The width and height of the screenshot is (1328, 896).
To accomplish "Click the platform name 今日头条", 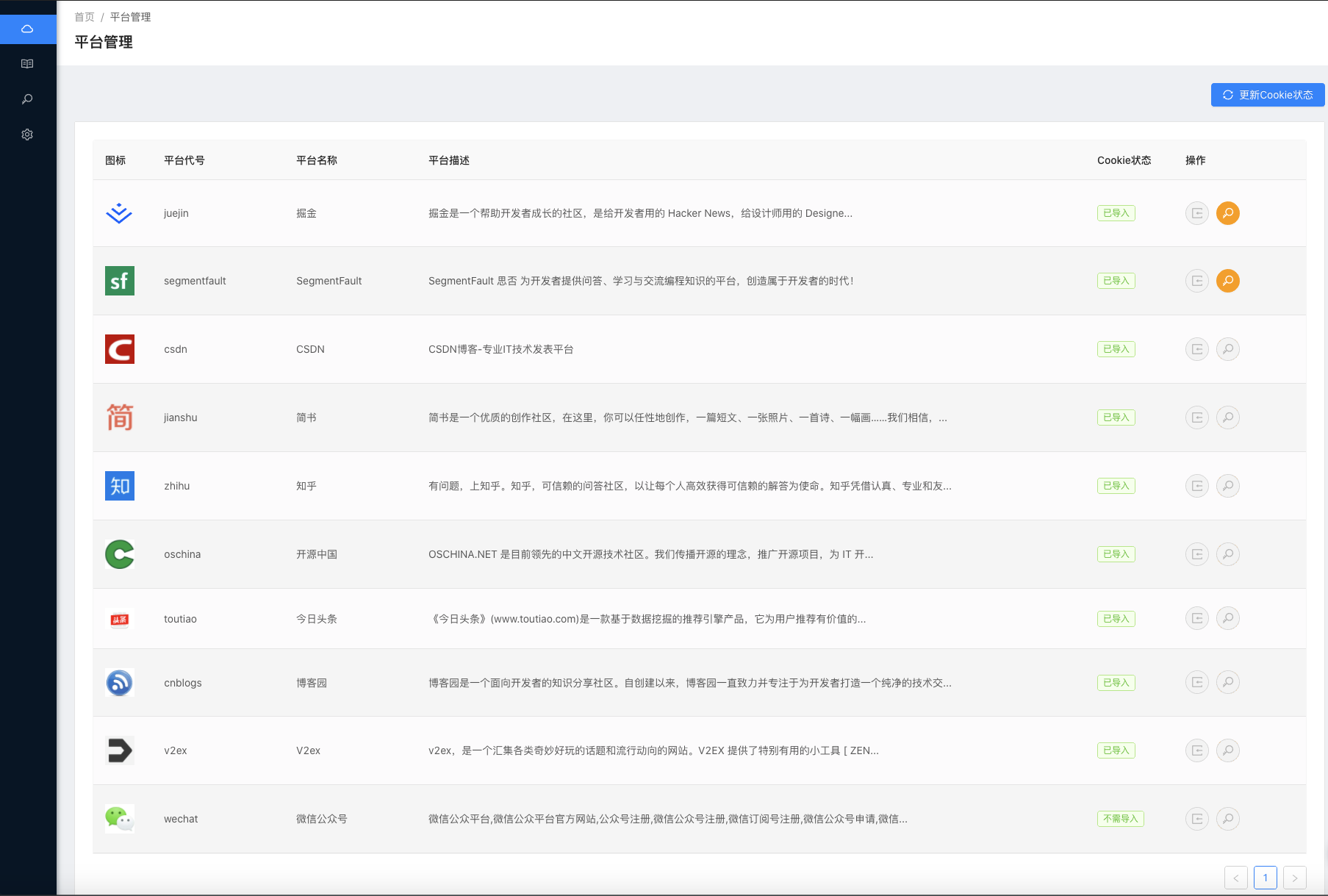I will pos(317,619).
